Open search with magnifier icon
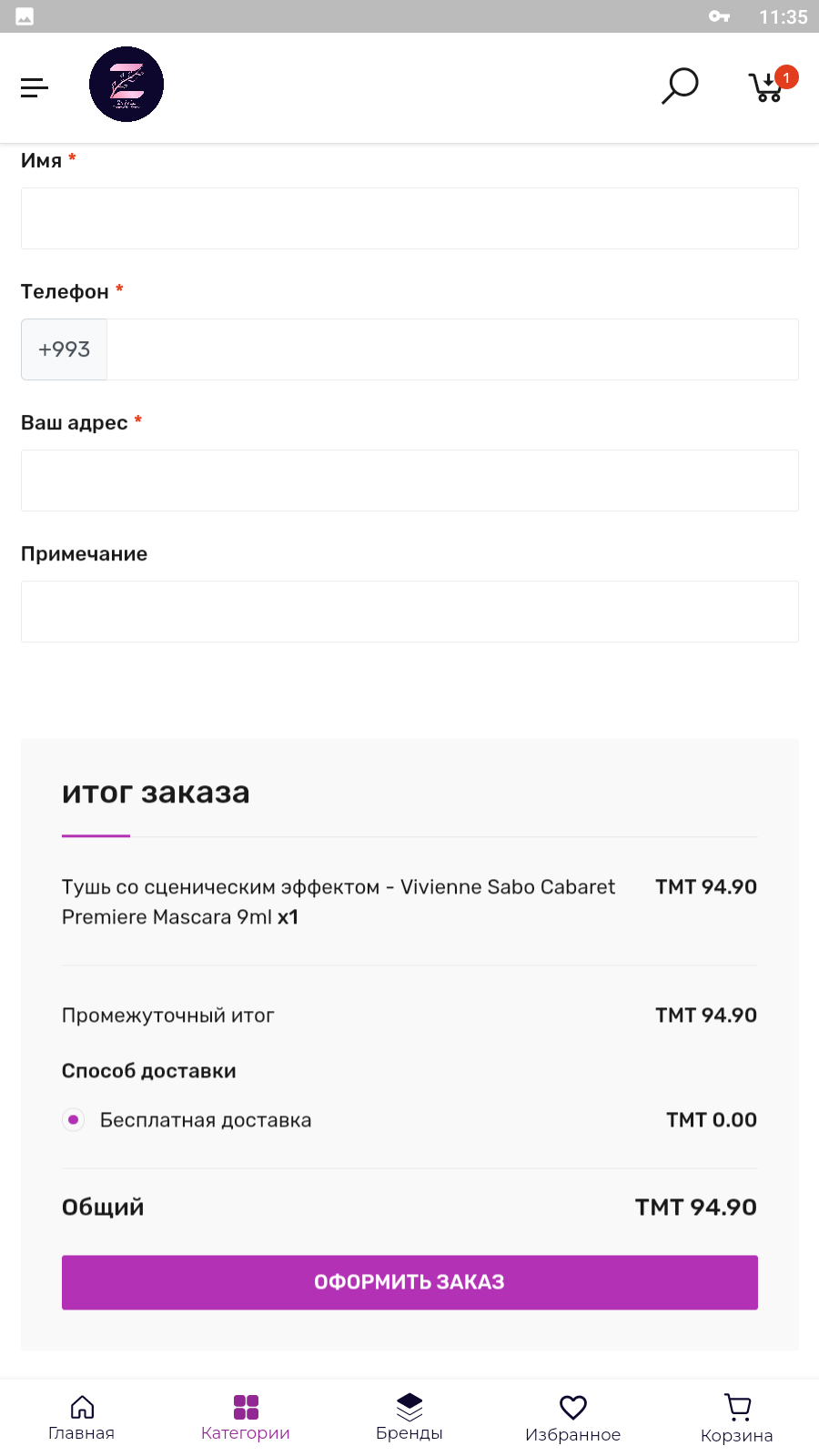 pos(679,86)
